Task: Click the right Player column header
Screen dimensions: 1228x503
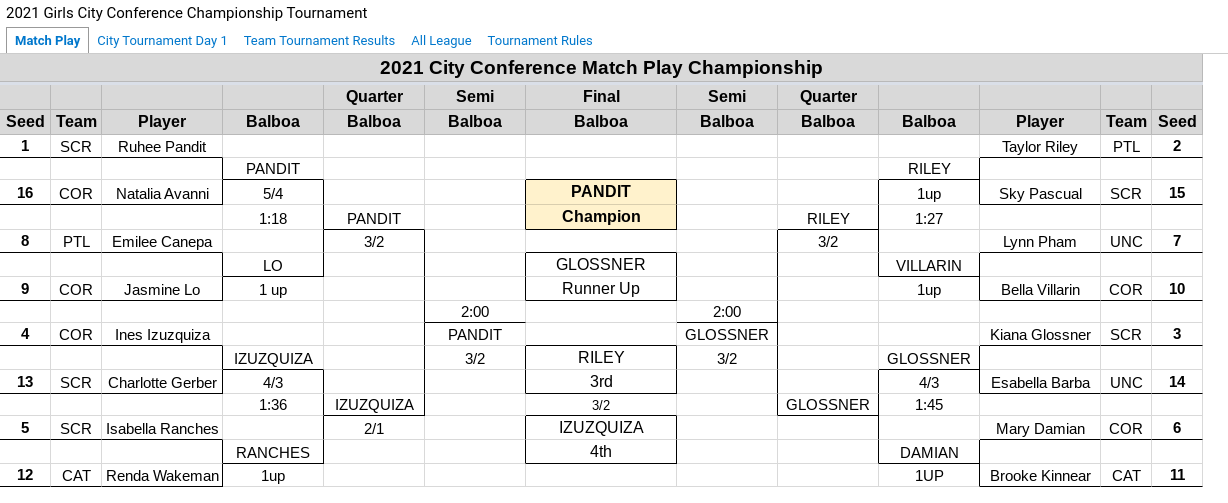Action: tap(1040, 121)
